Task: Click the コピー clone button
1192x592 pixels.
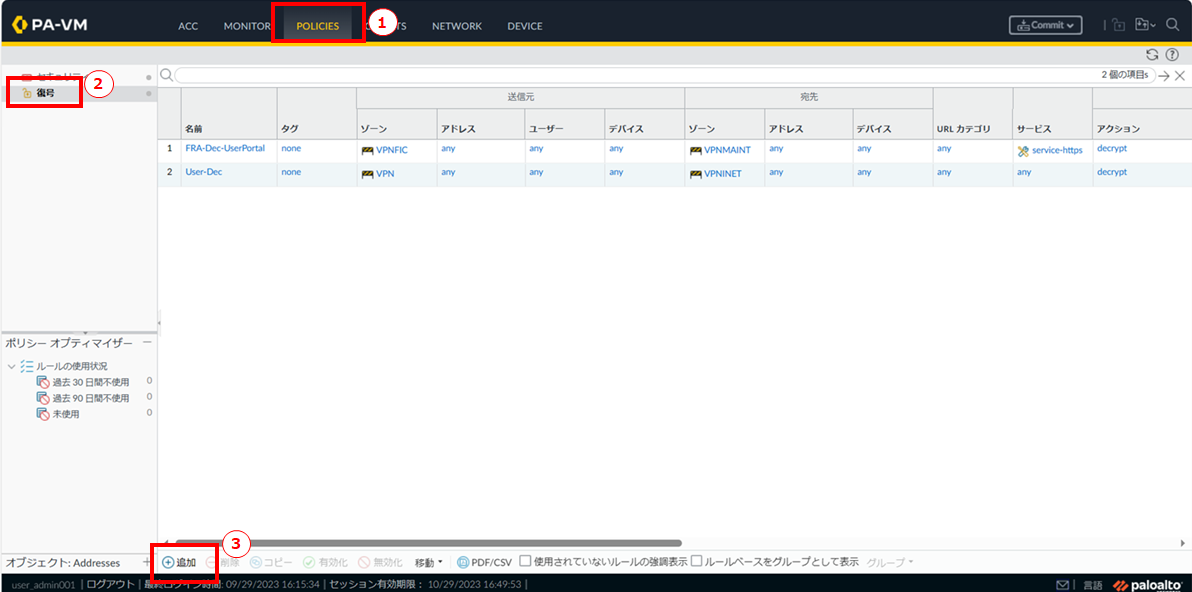Action: click(x=271, y=562)
